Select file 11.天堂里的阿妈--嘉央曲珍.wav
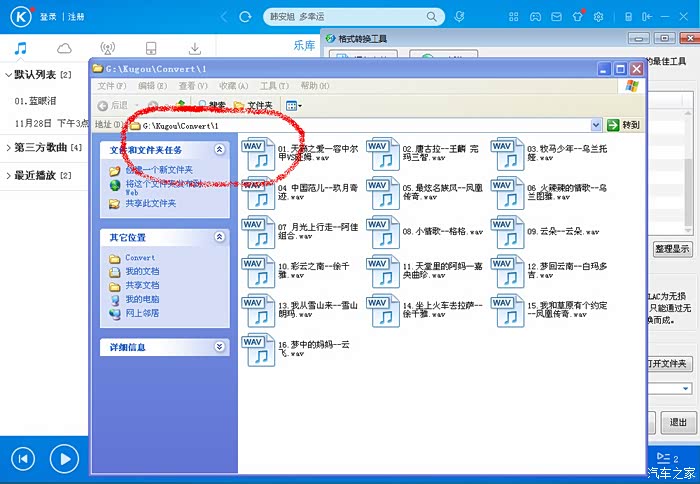Image resolution: width=700 pixels, height=484 pixels. [425, 271]
